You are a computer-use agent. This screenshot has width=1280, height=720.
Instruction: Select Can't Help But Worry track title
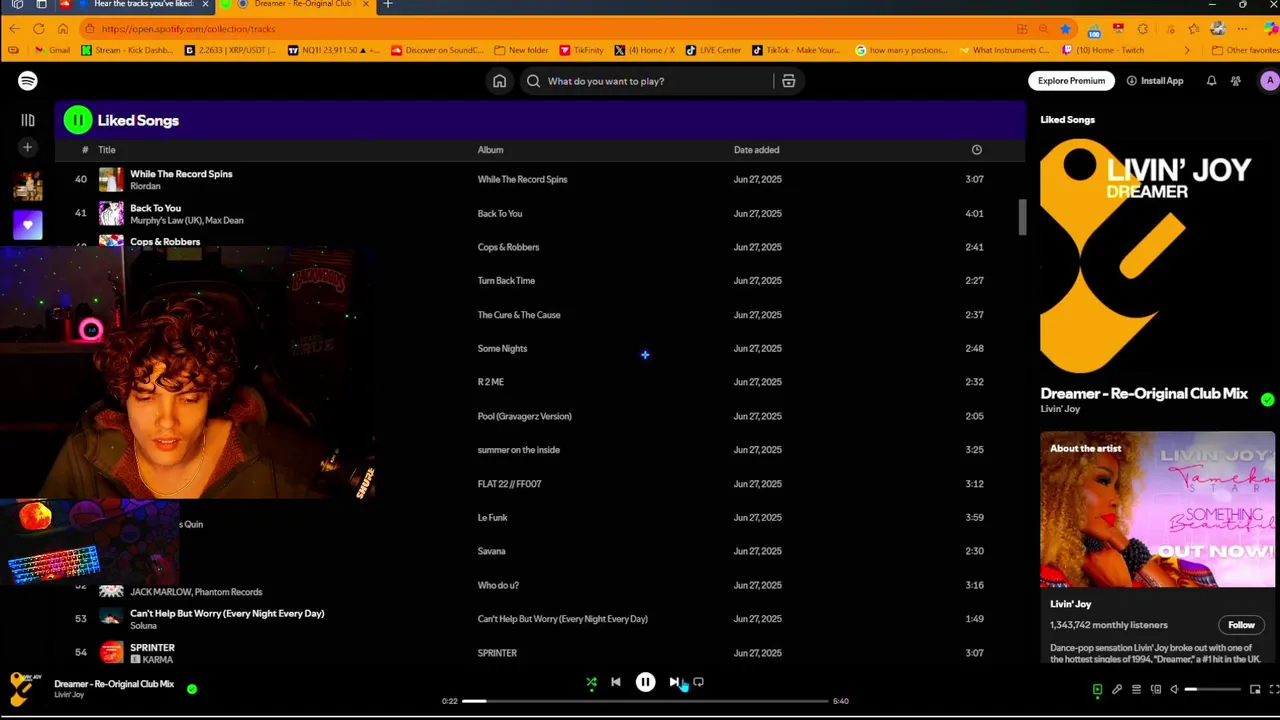tap(227, 614)
